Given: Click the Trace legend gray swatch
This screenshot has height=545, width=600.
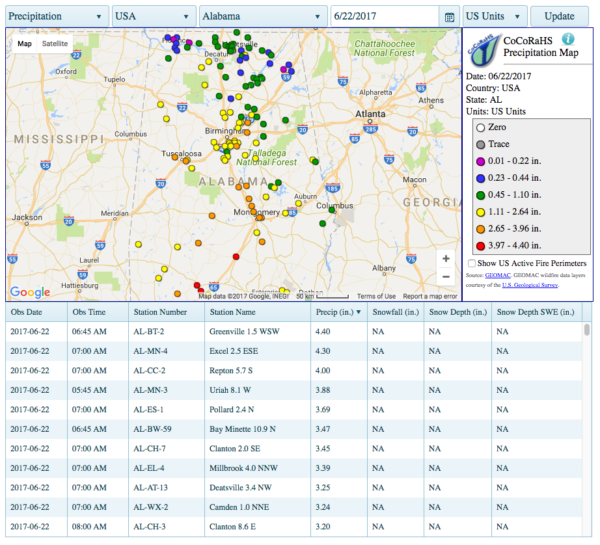Looking at the screenshot, I should click(x=480, y=145).
